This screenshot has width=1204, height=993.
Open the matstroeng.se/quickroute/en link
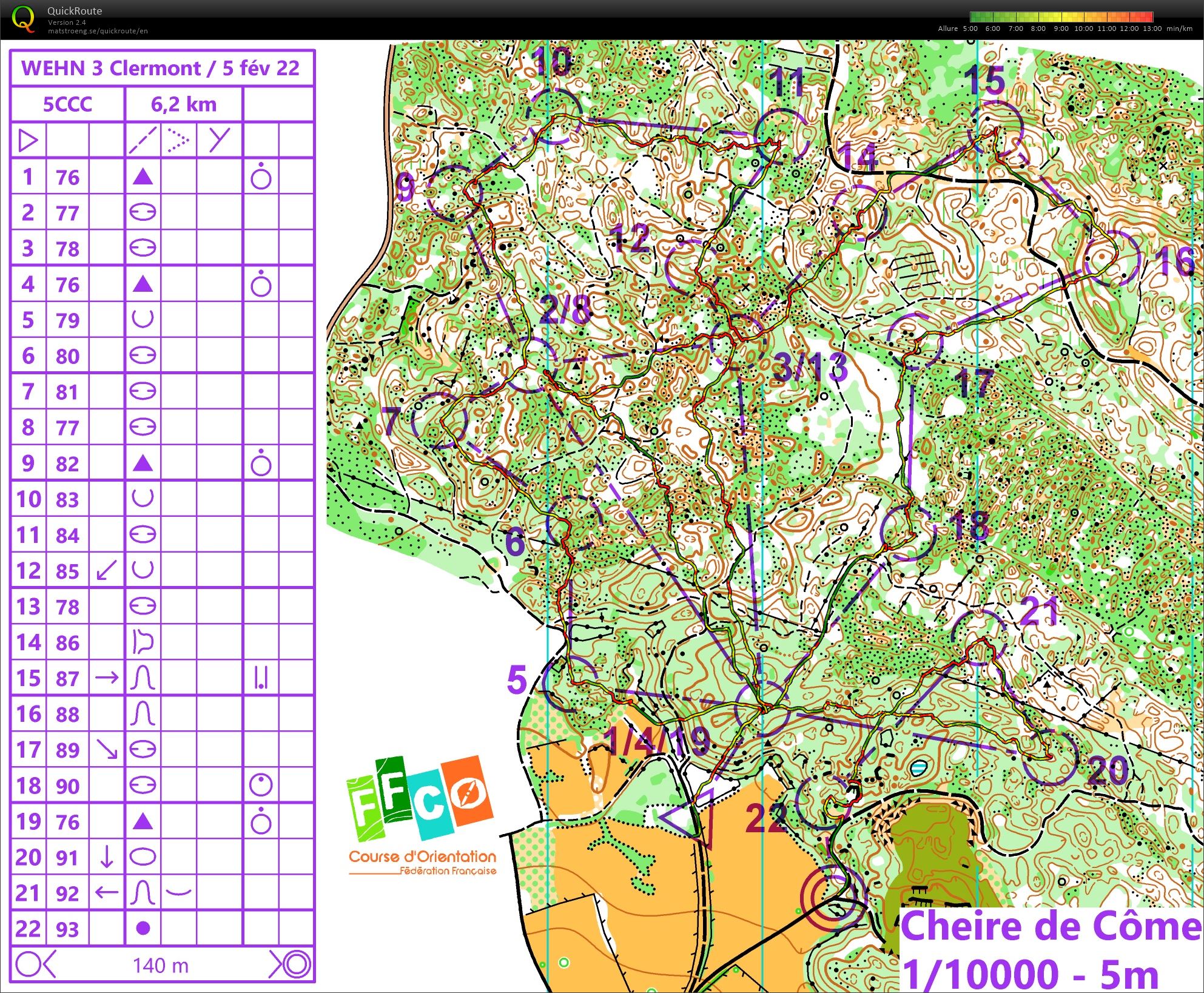coord(98,31)
